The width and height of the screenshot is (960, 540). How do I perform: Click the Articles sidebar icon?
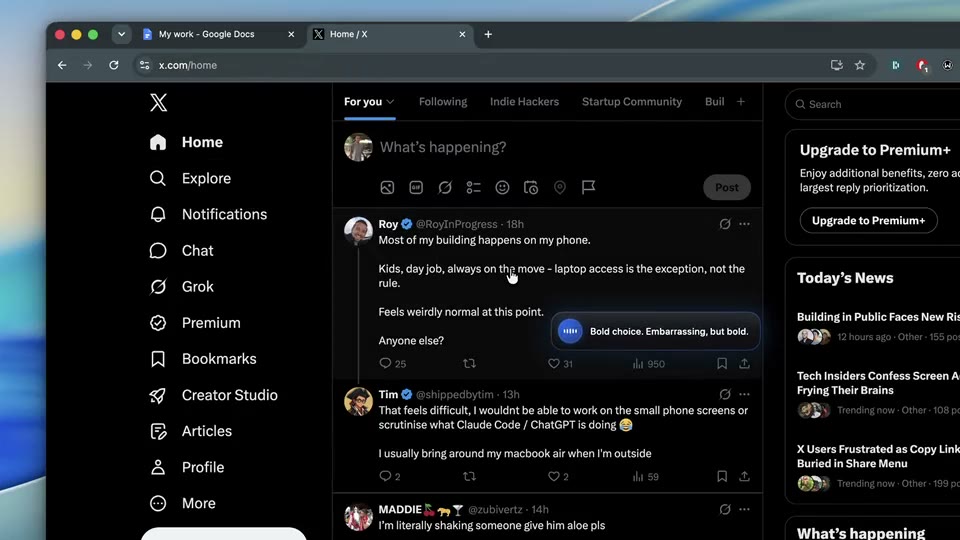point(158,431)
